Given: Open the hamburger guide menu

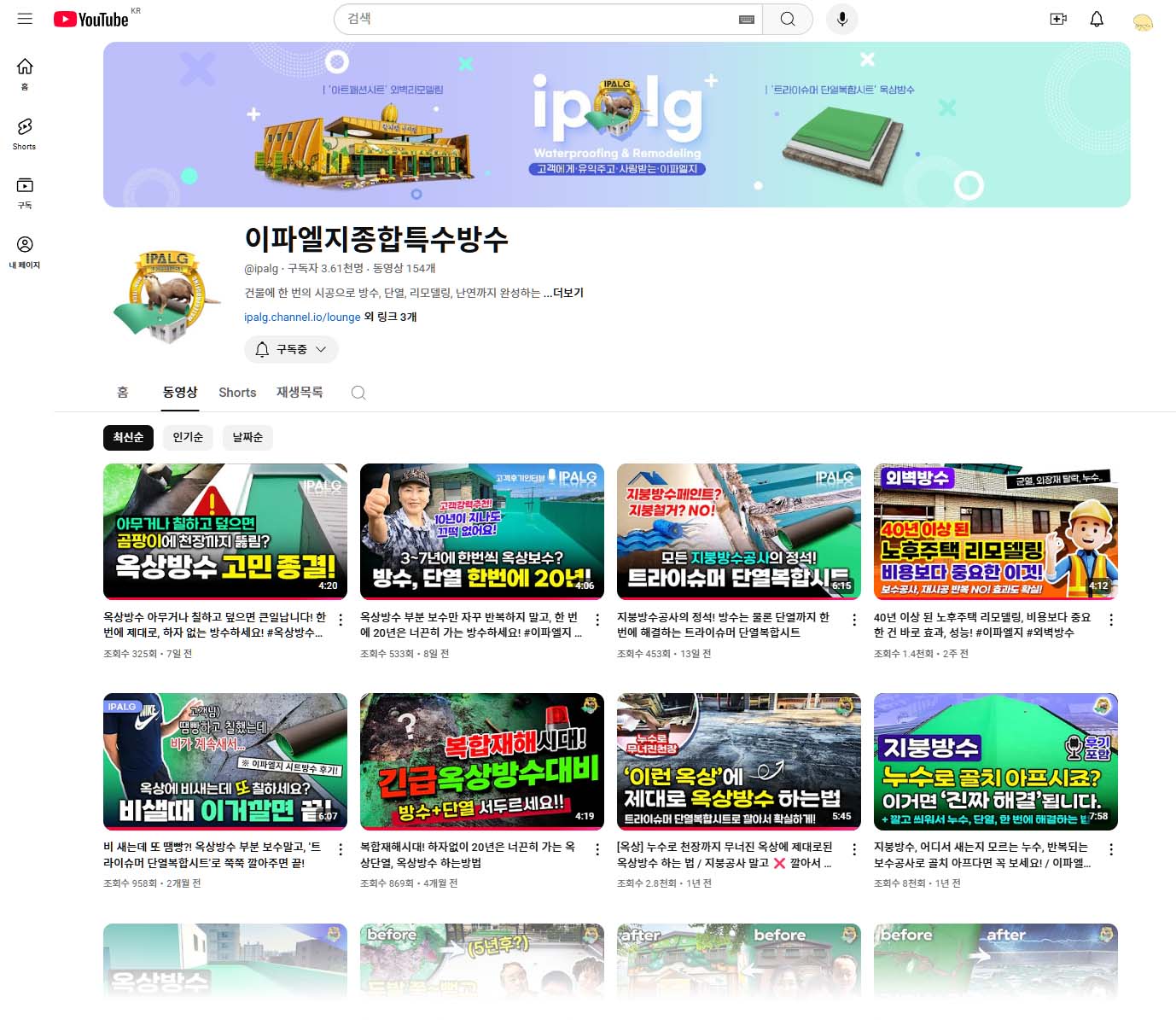Looking at the screenshot, I should pos(25,19).
